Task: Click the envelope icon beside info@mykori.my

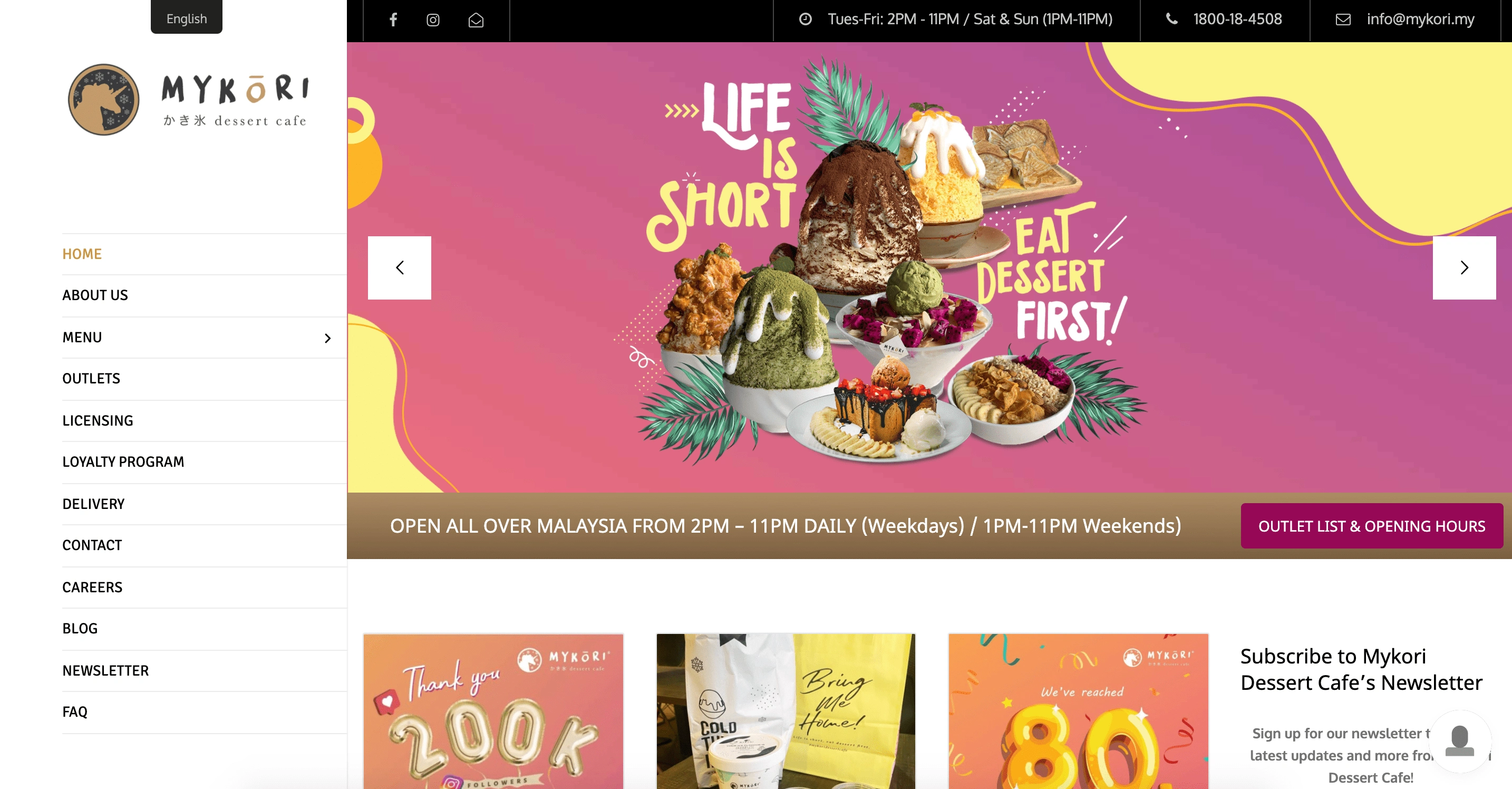Action: click(1343, 20)
